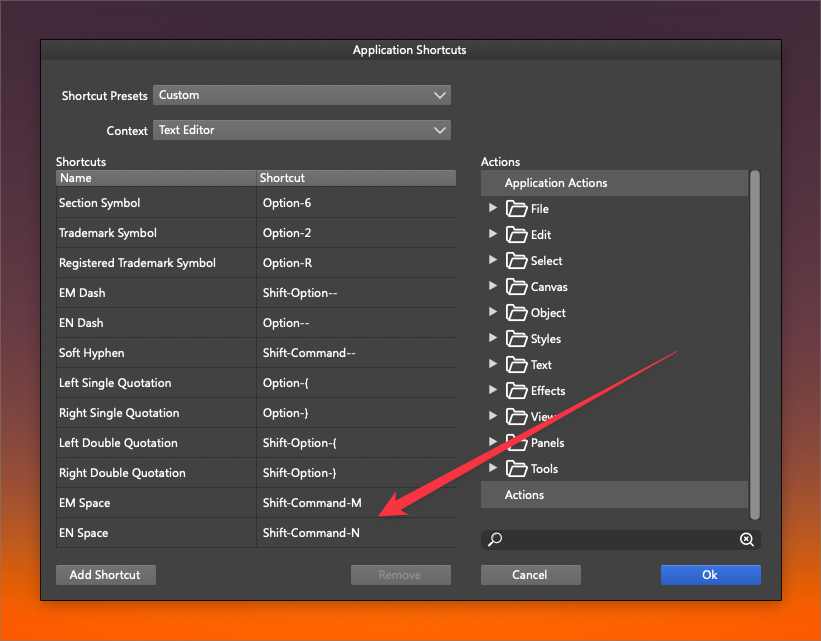Screen dimensions: 821x641
Task: Select the EN Space shortcut row
Action: 255,533
